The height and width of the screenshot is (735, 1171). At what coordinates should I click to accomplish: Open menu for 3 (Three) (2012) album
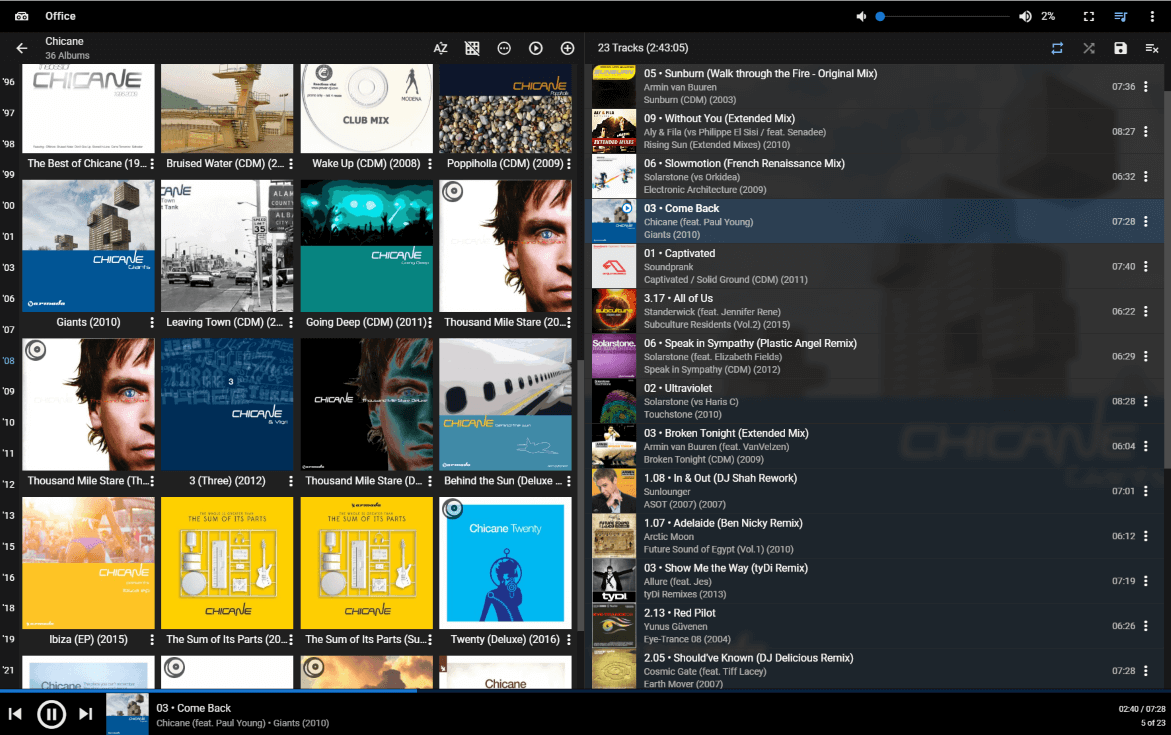click(291, 481)
